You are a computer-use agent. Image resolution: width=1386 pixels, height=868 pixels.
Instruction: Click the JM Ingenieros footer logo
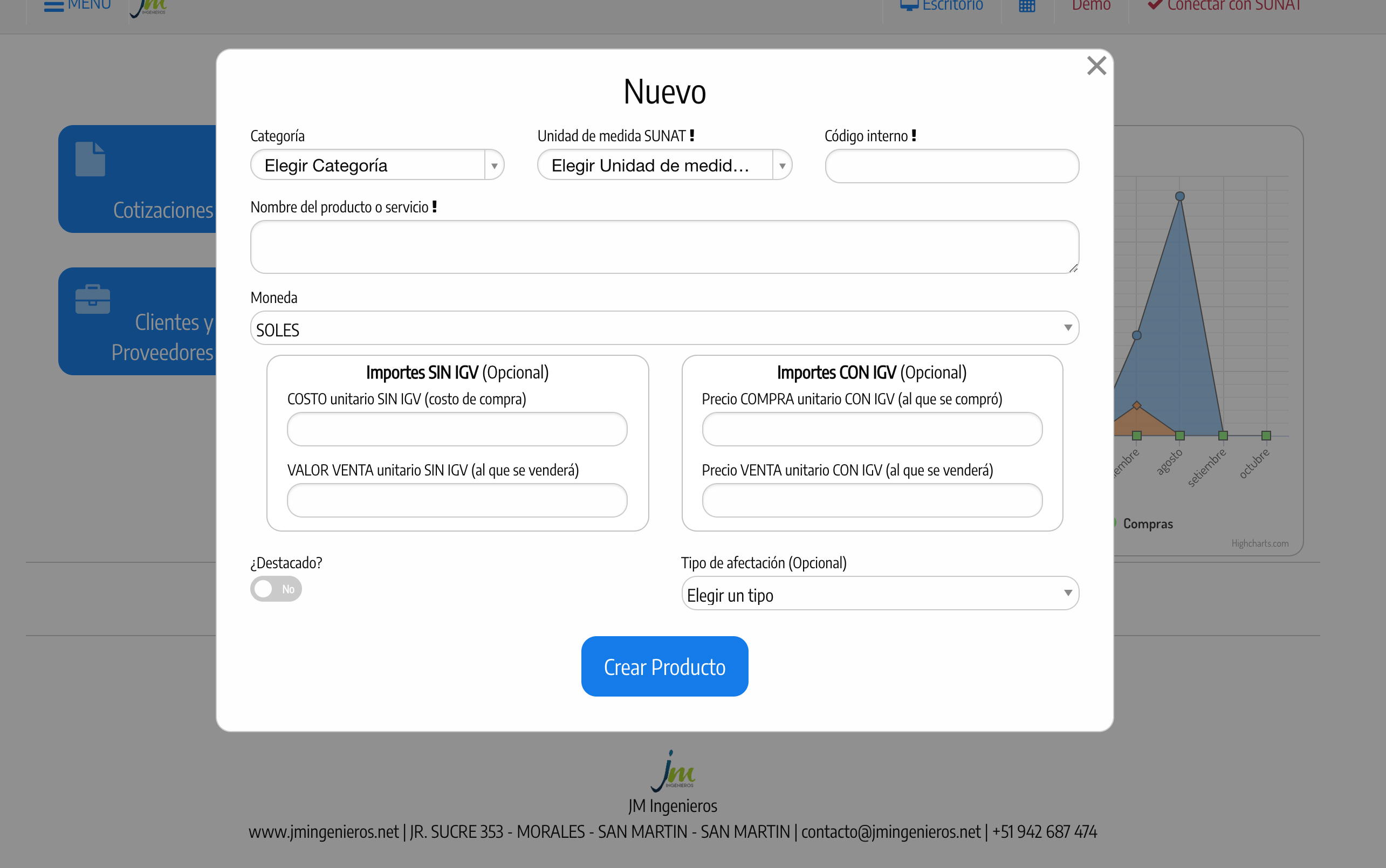673,771
